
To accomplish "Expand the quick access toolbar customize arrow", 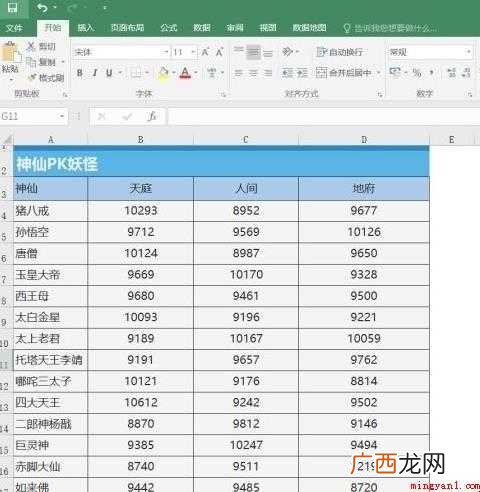I will (x=105, y=7).
